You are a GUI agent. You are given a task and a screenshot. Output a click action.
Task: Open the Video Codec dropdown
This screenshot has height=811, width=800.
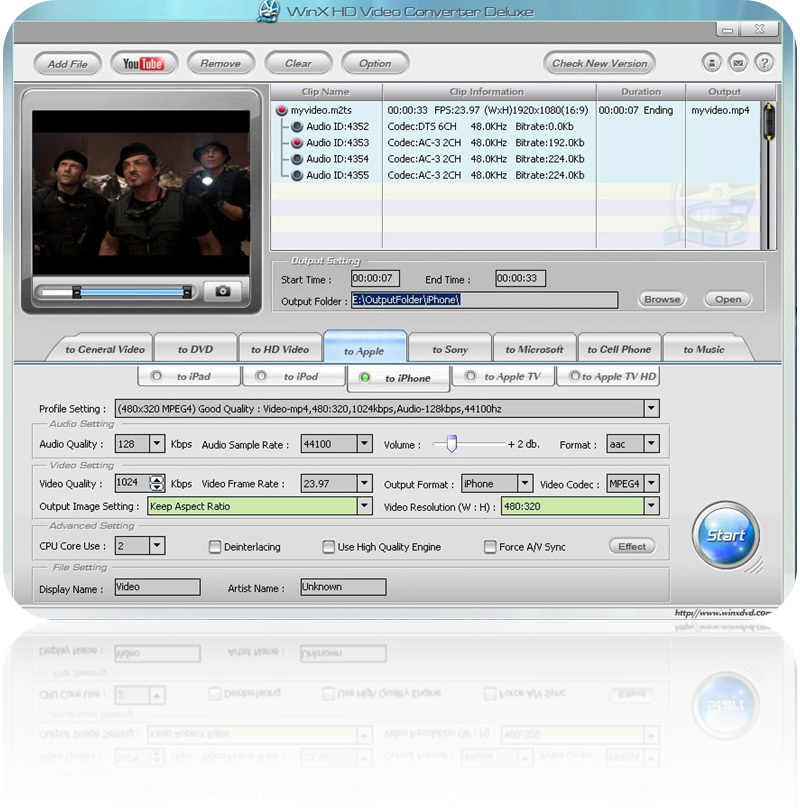point(652,484)
